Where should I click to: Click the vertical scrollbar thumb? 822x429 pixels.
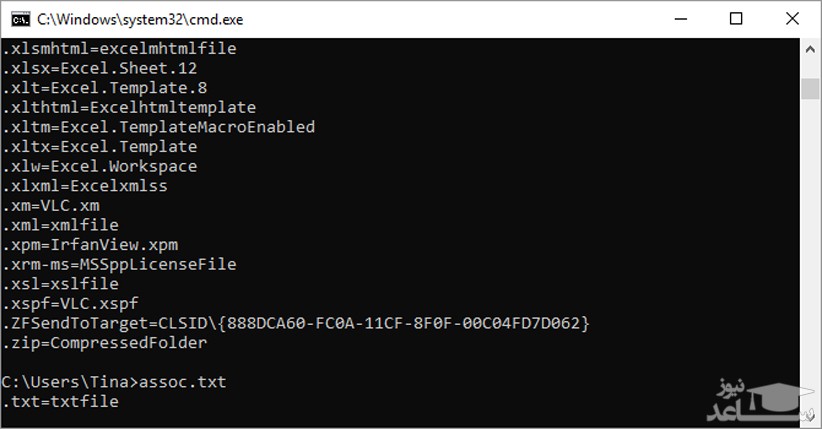pos(810,88)
